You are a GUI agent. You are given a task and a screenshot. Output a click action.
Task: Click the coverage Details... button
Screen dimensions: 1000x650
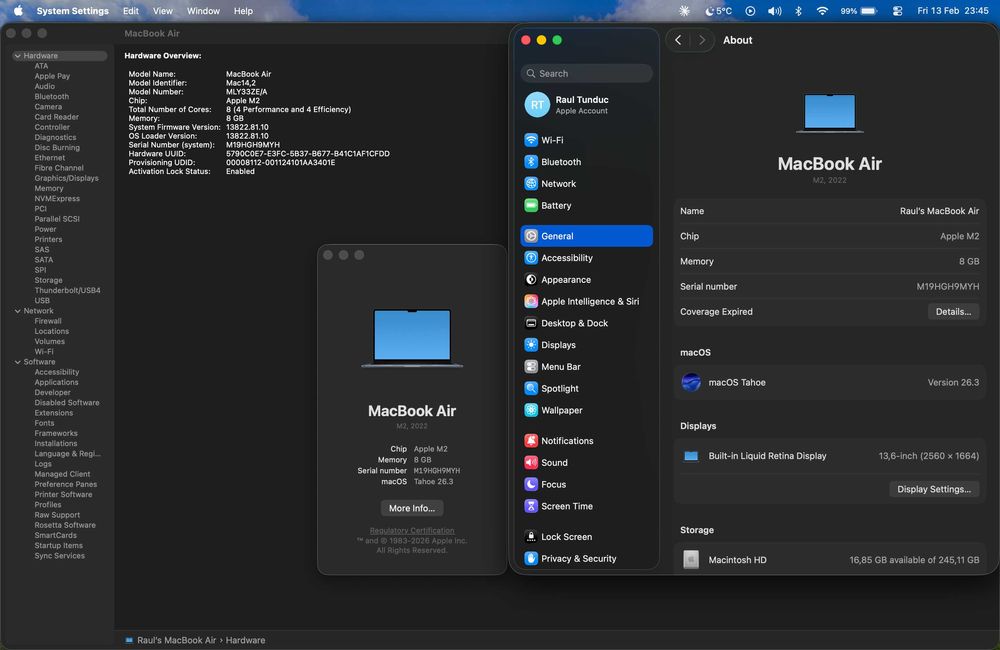pos(953,312)
